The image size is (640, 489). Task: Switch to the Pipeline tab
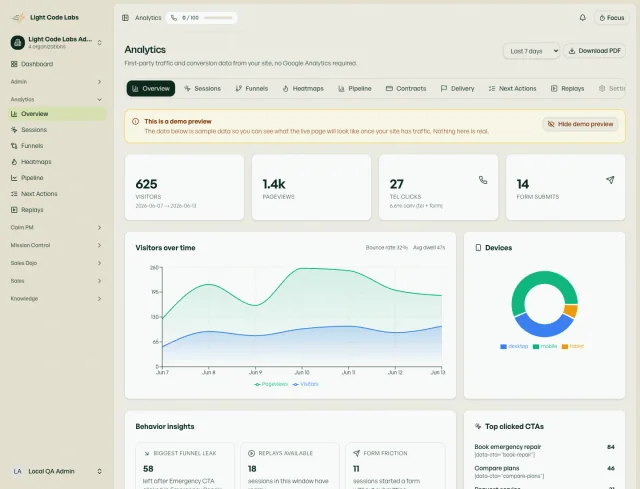[355, 89]
